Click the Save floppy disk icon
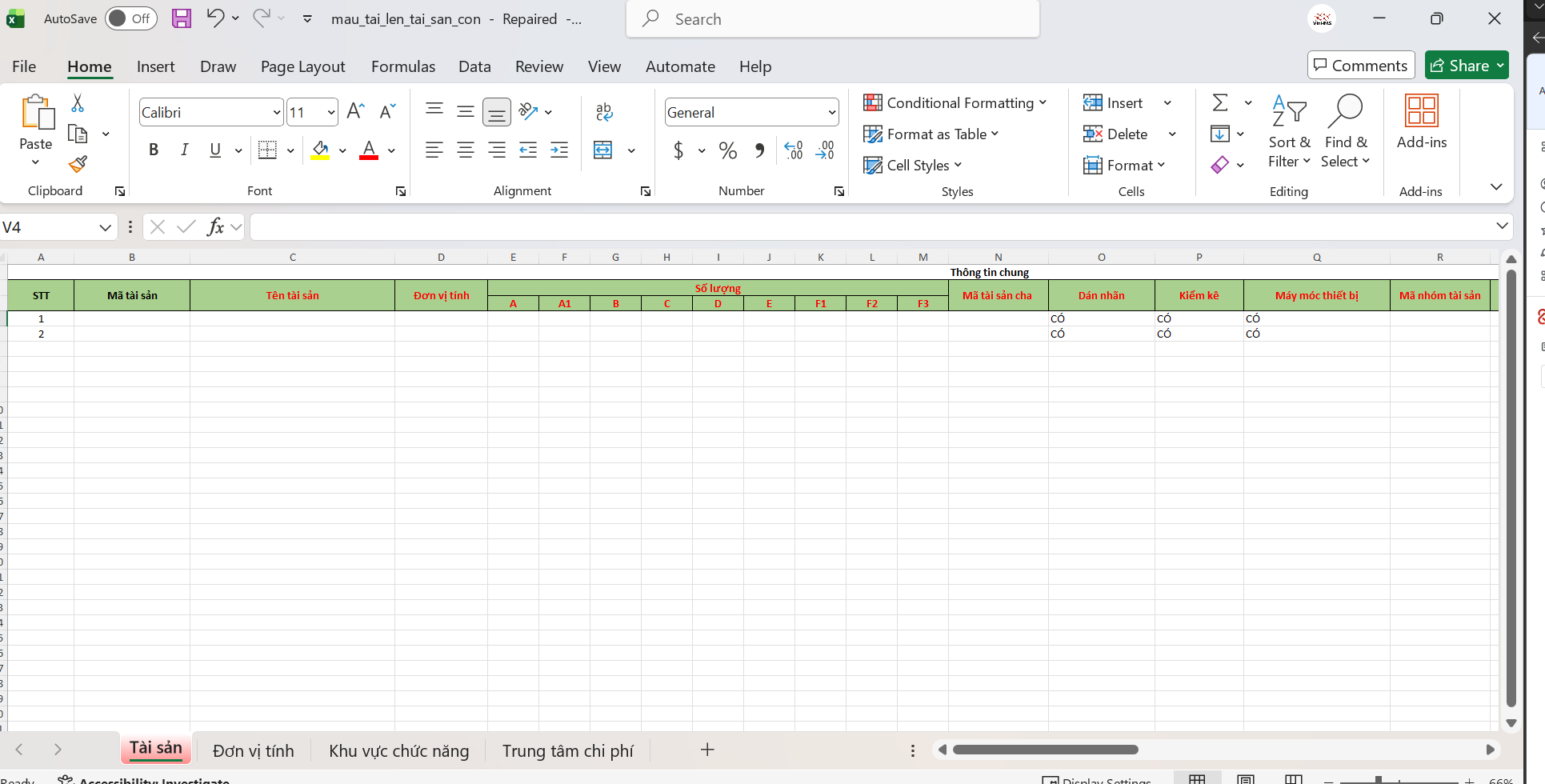Screen dimensions: 1545x784 coord(182,18)
